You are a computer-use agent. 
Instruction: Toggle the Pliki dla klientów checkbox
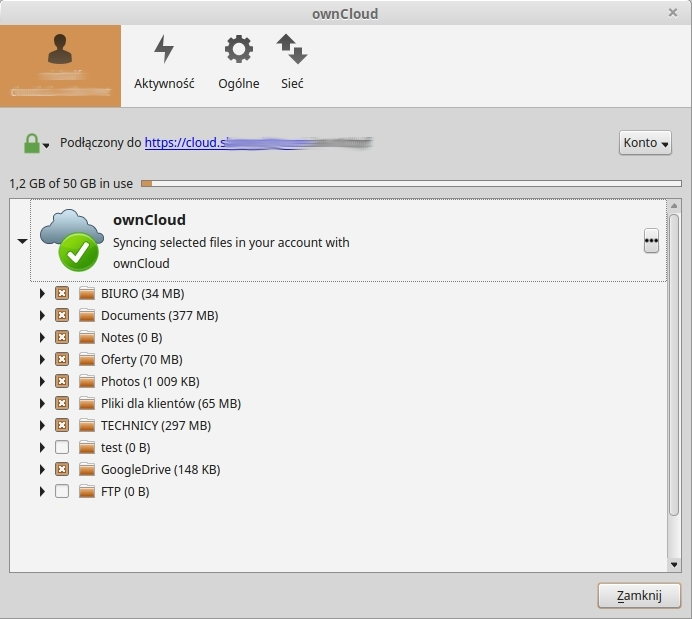tap(62, 403)
